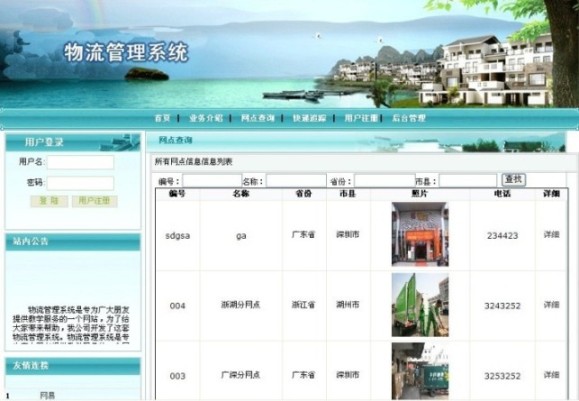Open the 业务介绍 navigation item
579x401 pixels.
coord(206,118)
